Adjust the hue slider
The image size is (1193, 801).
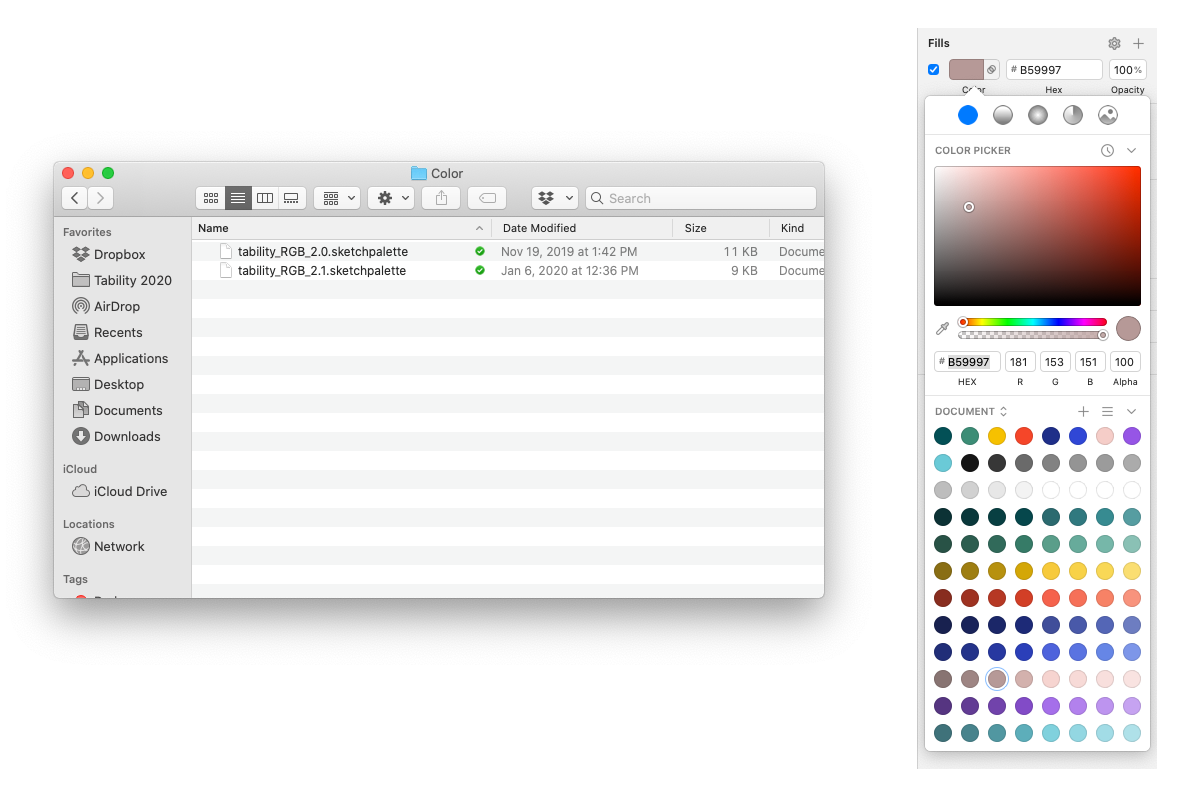click(1033, 323)
